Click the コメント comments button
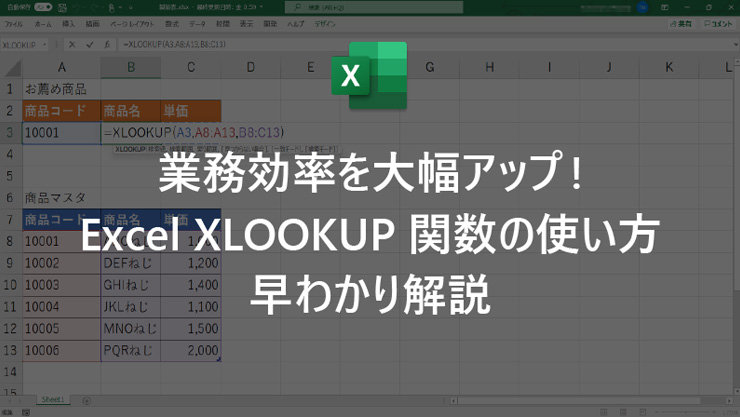Image resolution: width=740 pixels, height=417 pixels. pos(718,24)
